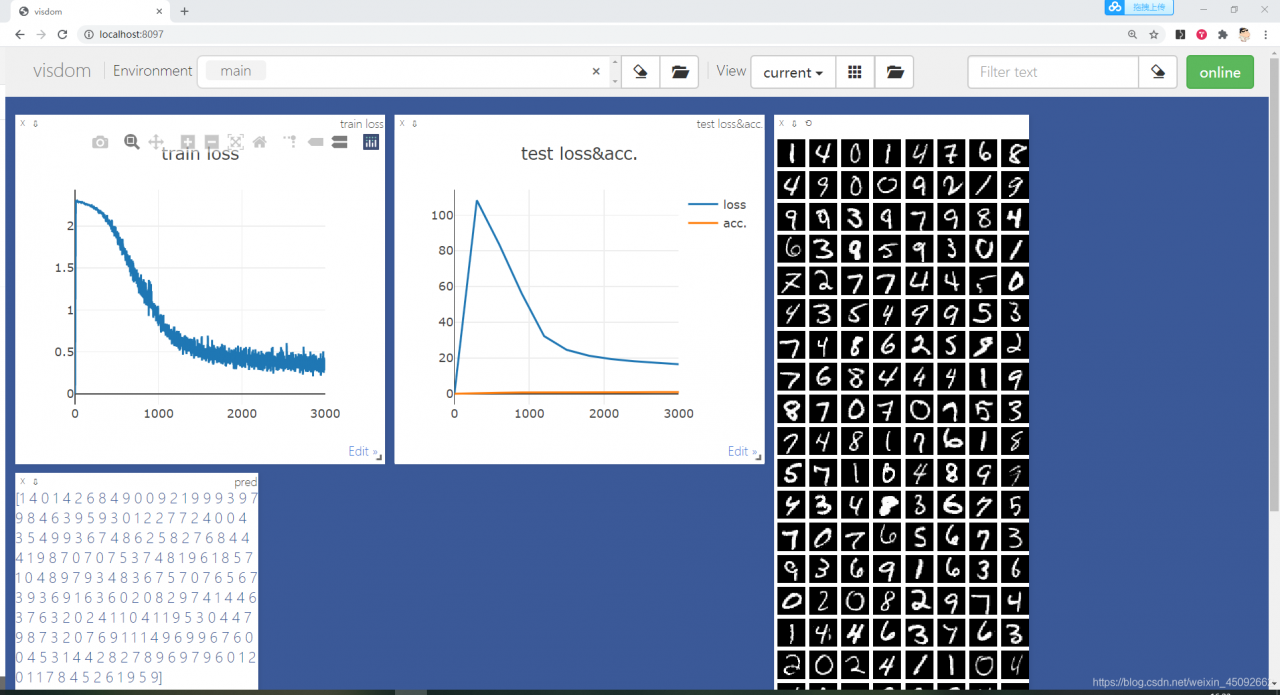Reload the localhost:8097 page
The width and height of the screenshot is (1280, 695).
click(62, 34)
